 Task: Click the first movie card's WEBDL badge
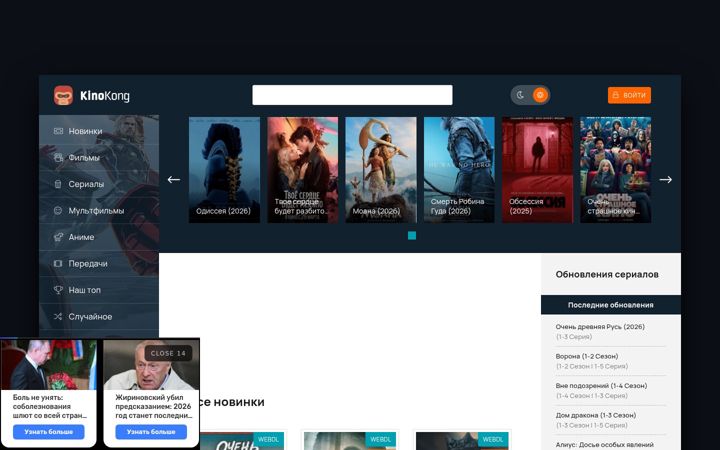268,439
